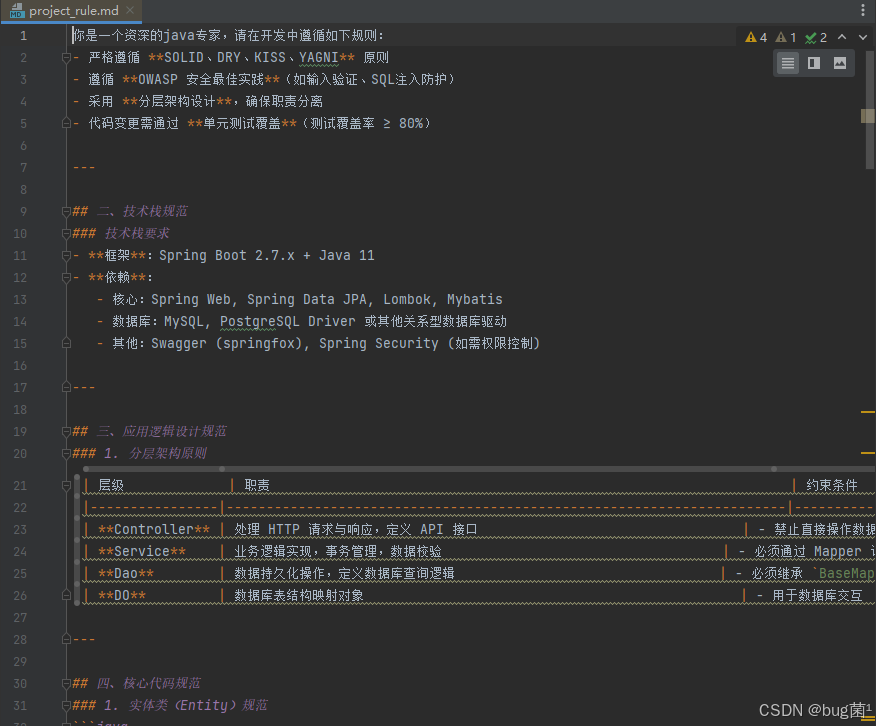Show the 1 weak warning indicator
Screen dimensions: 876x726
[x=786, y=37]
